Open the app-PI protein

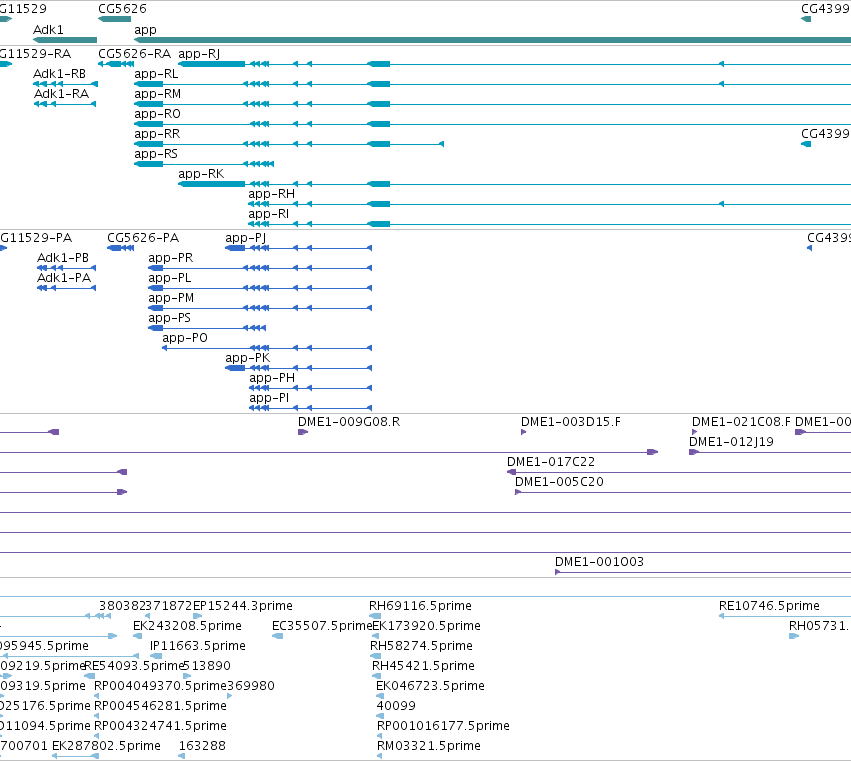310,409
